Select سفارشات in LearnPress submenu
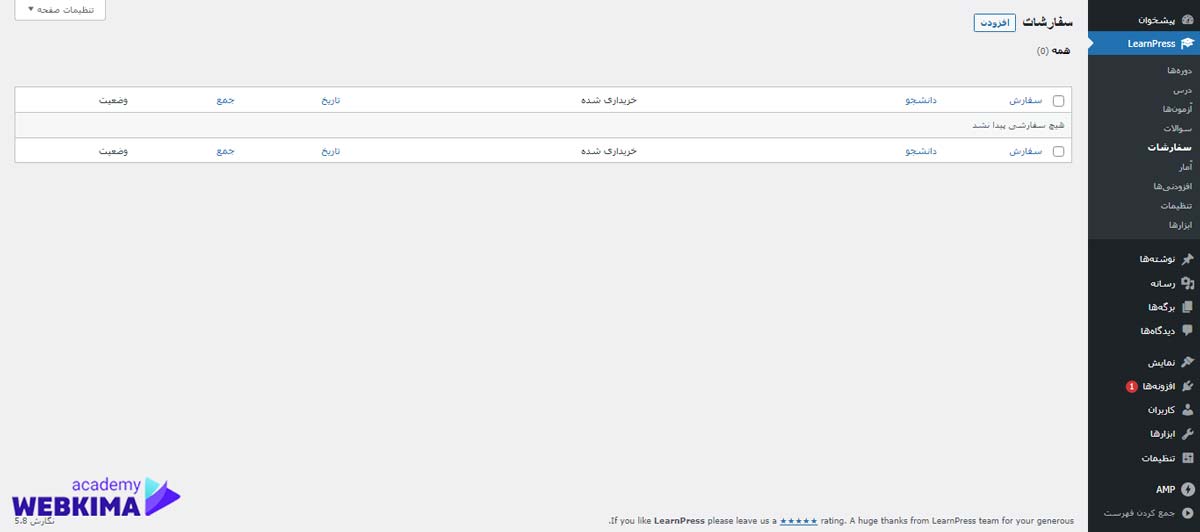The image size is (1200, 532). point(1170,148)
